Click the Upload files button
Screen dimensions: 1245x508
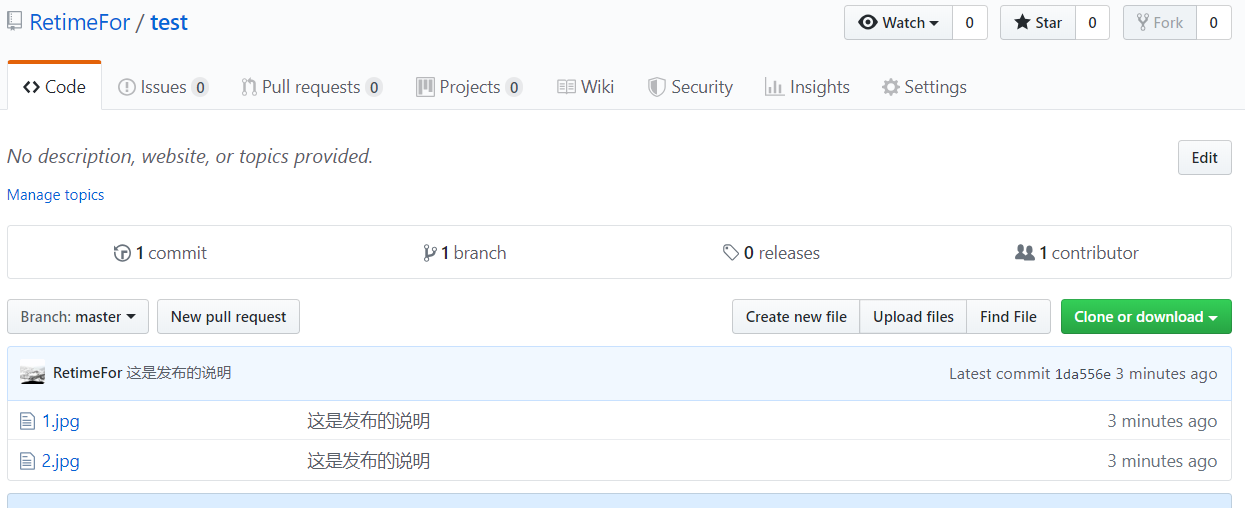tap(913, 317)
